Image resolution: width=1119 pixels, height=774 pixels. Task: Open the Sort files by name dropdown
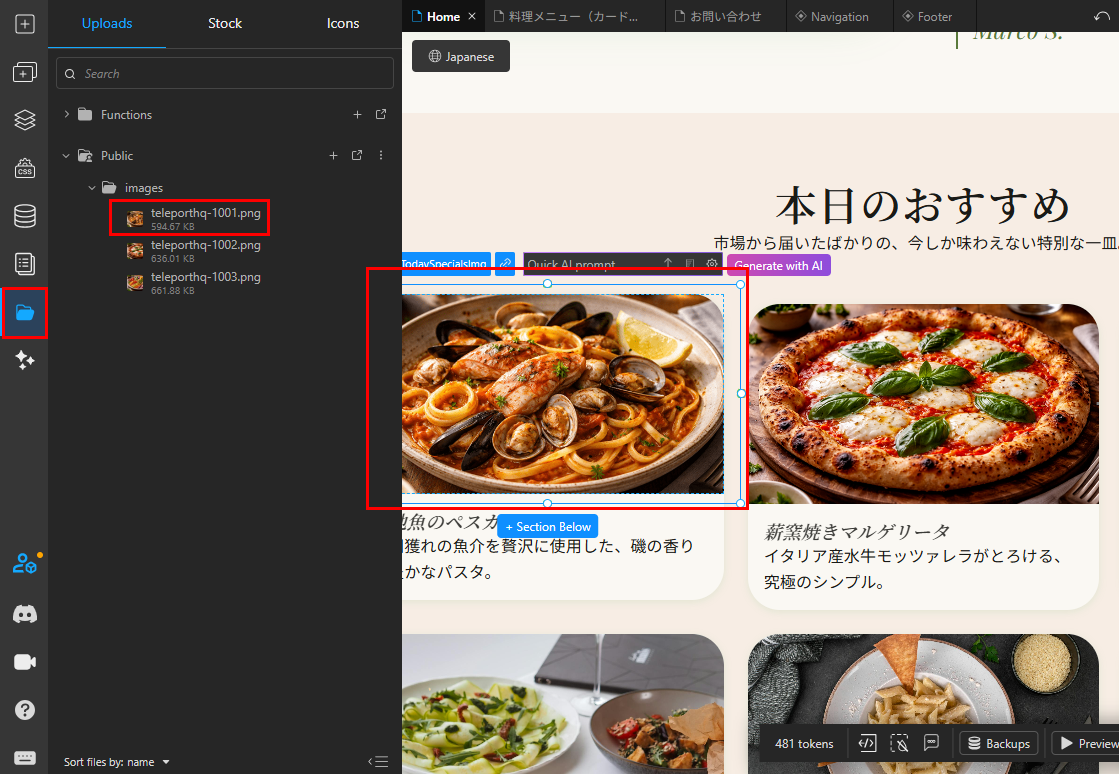click(x=116, y=762)
